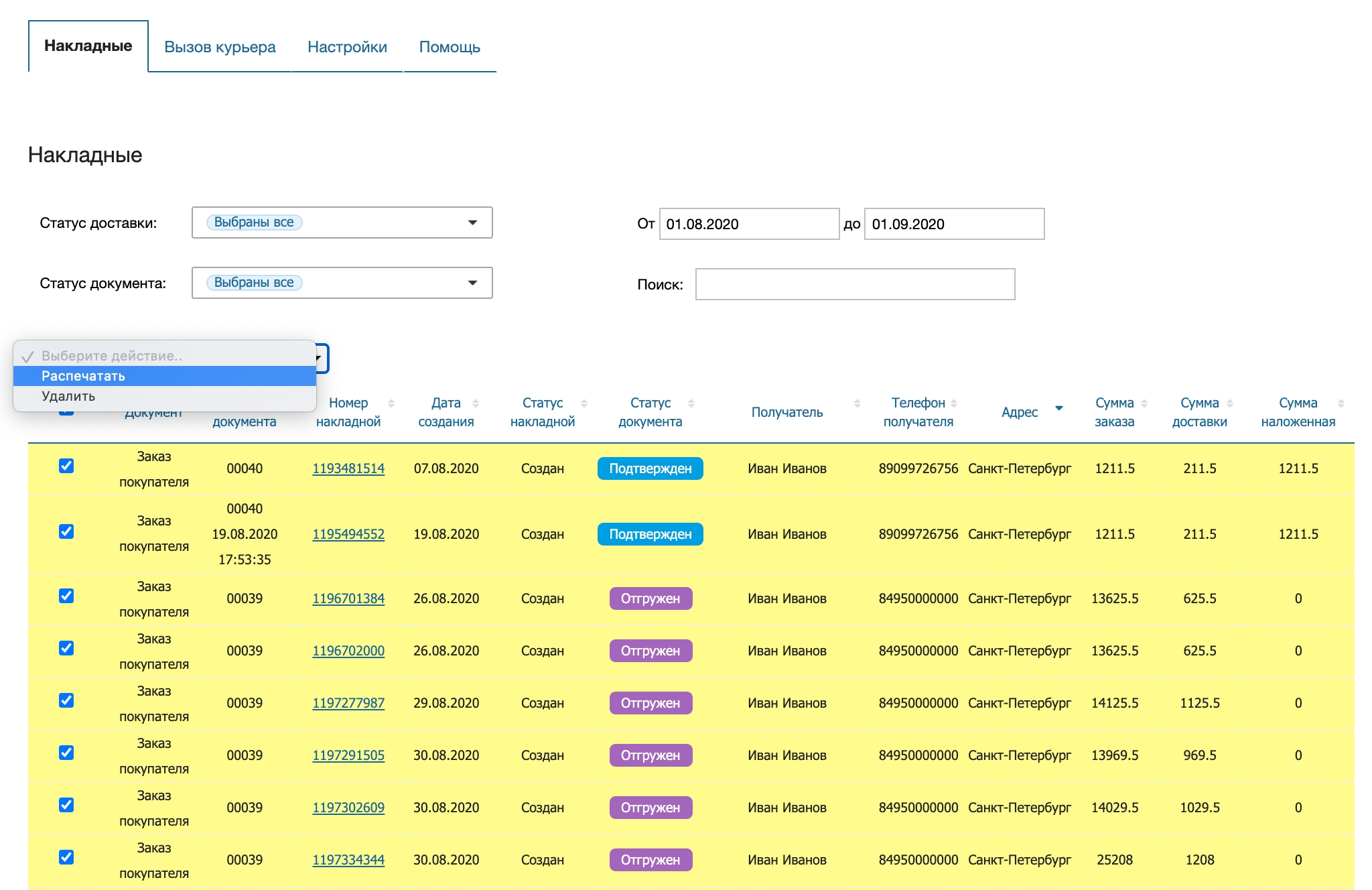Screen dimensions: 1372x890
Task: Open the Настройки tab
Action: (347, 47)
